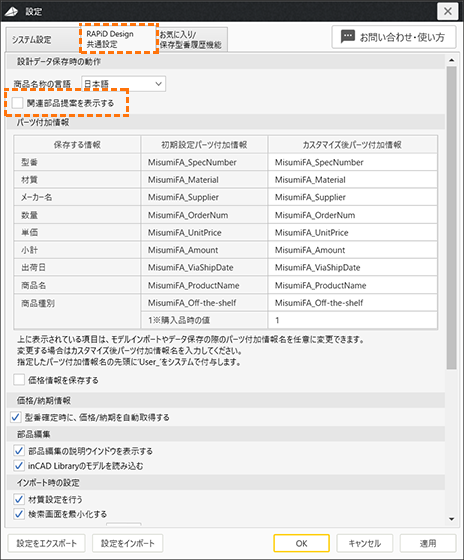The width and height of the screenshot is (464, 560).
Task: Click the インポート時の設定 section header
Action: coord(226,482)
